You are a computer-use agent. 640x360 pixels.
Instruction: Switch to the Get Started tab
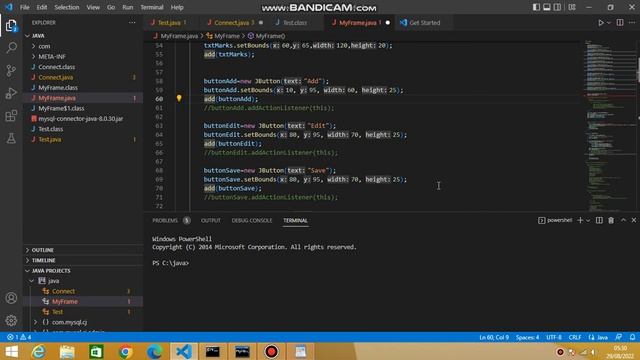(x=424, y=23)
